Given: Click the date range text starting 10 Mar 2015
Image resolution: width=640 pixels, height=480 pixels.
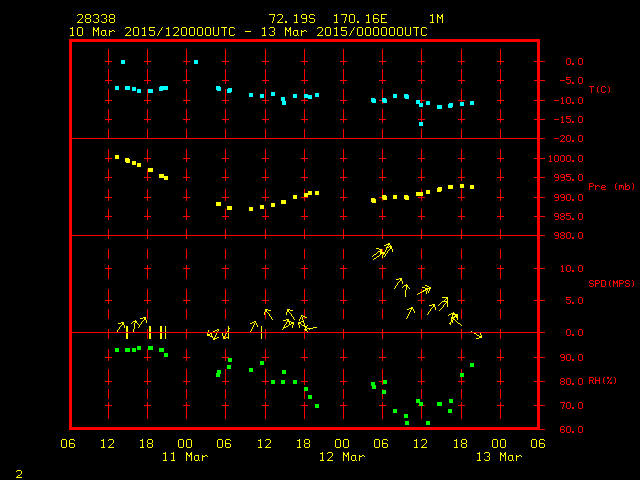Looking at the screenshot, I should [248, 32].
